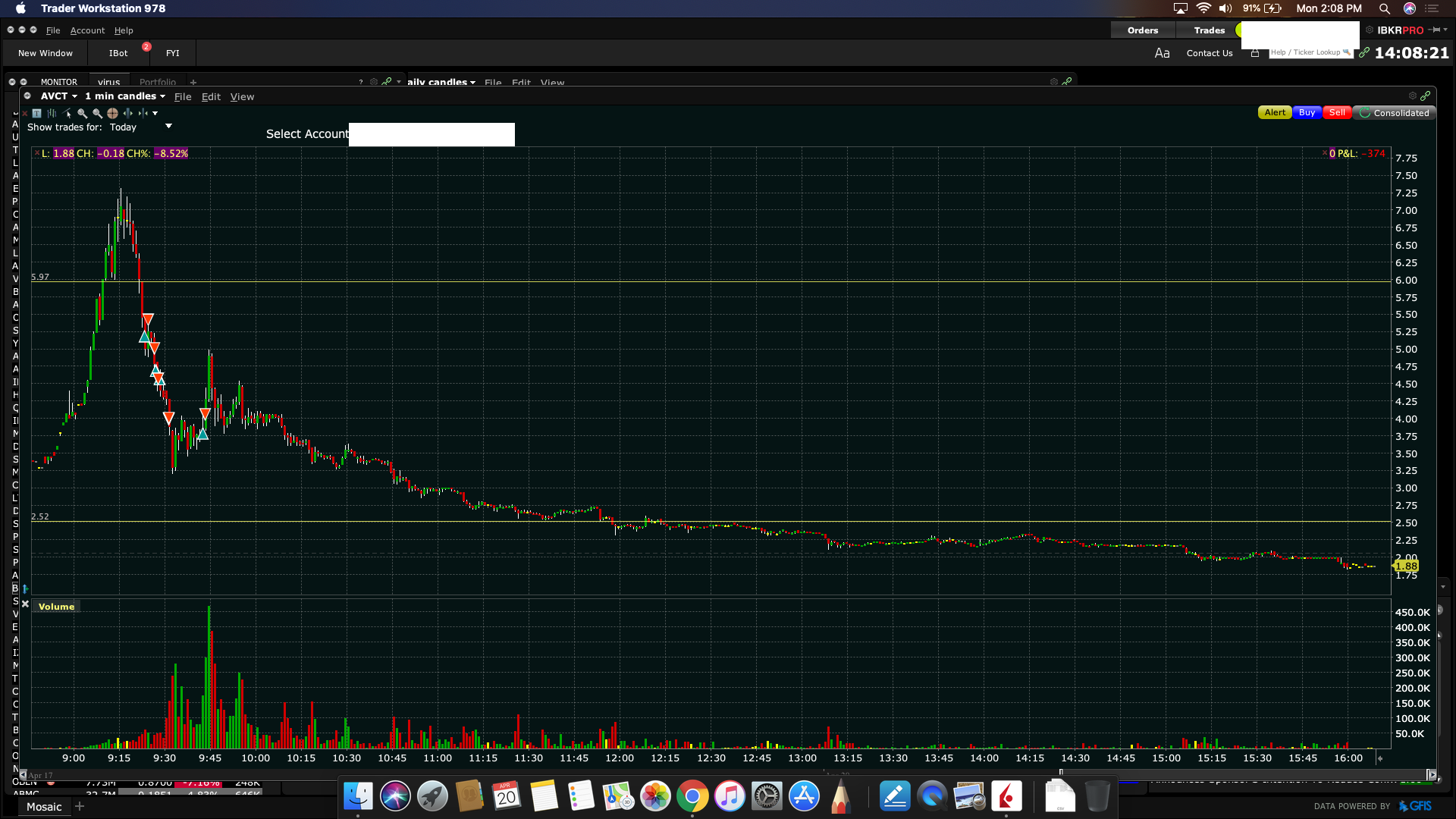Close the Volume sub-panel with its X
The height and width of the screenshot is (819, 1456).
coord(25,604)
